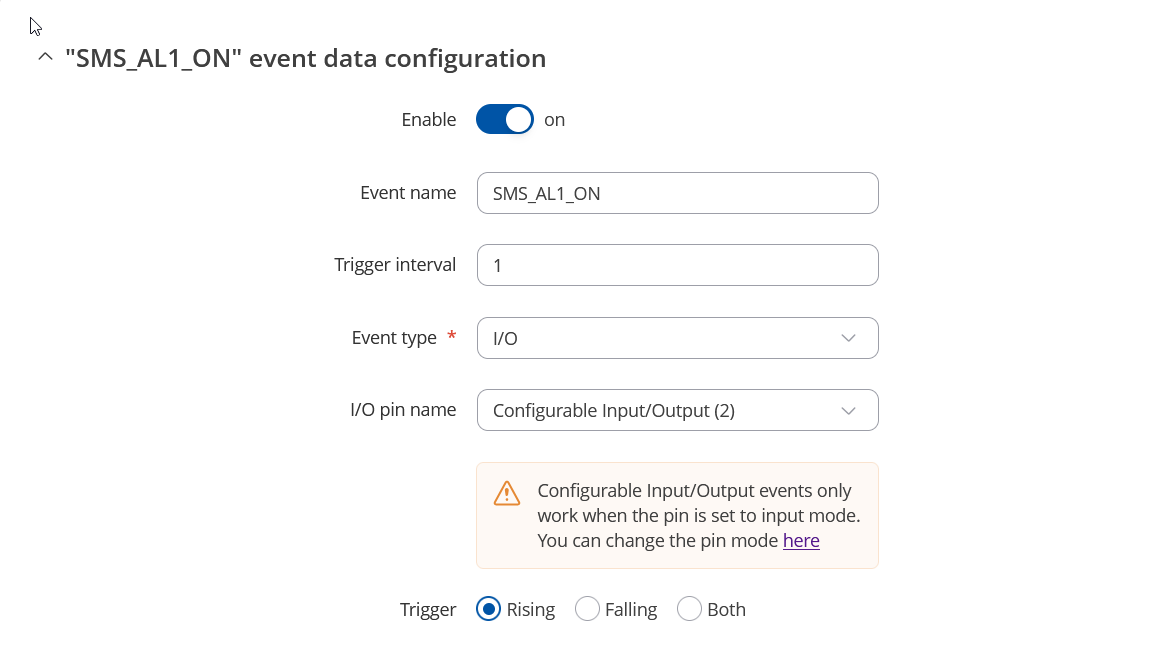Click the Event name text field
Screen dimensions: 1173x664
[678, 193]
